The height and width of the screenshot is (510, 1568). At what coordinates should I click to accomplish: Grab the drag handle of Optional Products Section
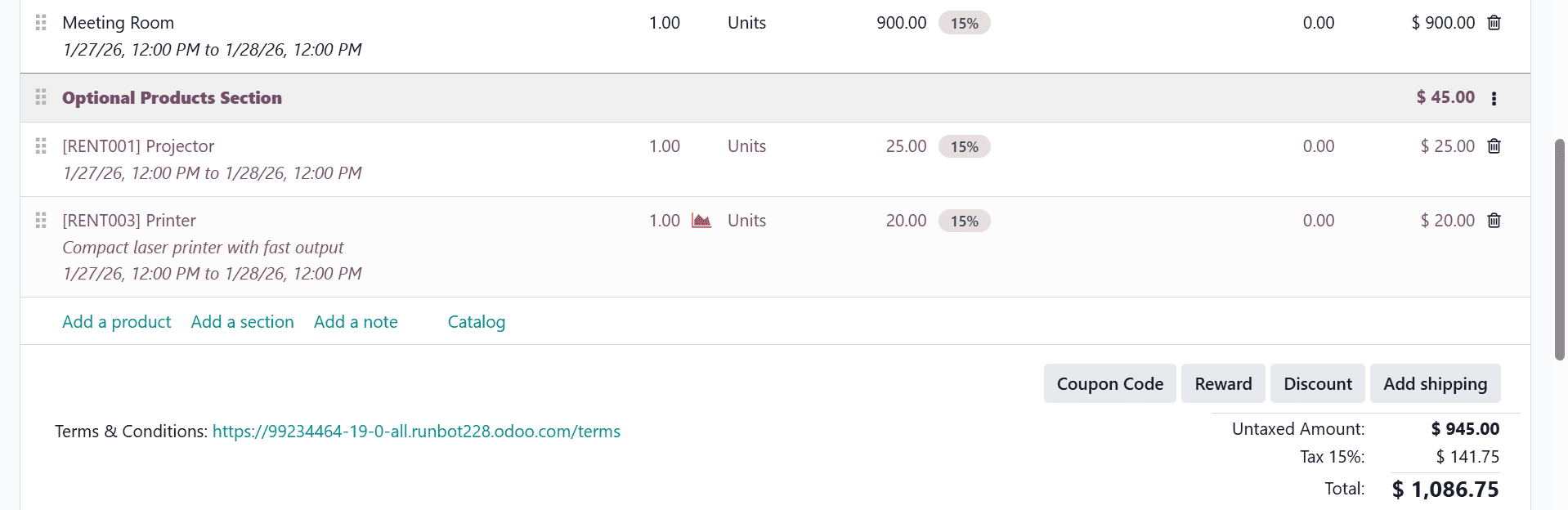point(41,97)
